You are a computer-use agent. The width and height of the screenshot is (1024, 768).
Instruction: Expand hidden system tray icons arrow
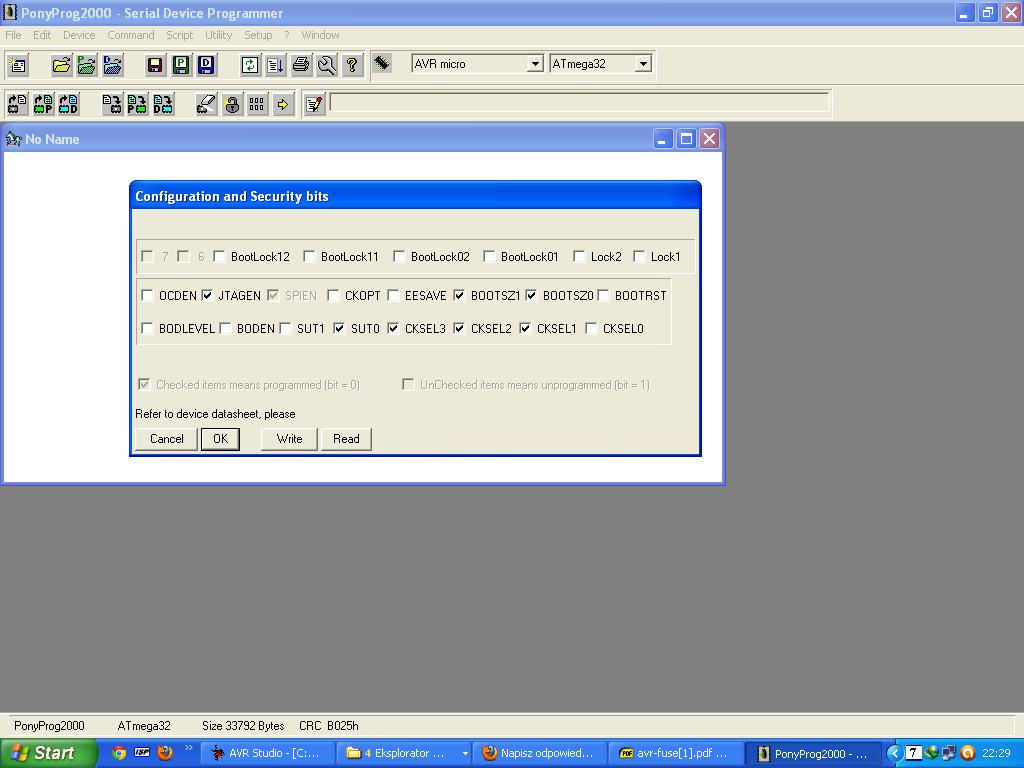click(894, 753)
